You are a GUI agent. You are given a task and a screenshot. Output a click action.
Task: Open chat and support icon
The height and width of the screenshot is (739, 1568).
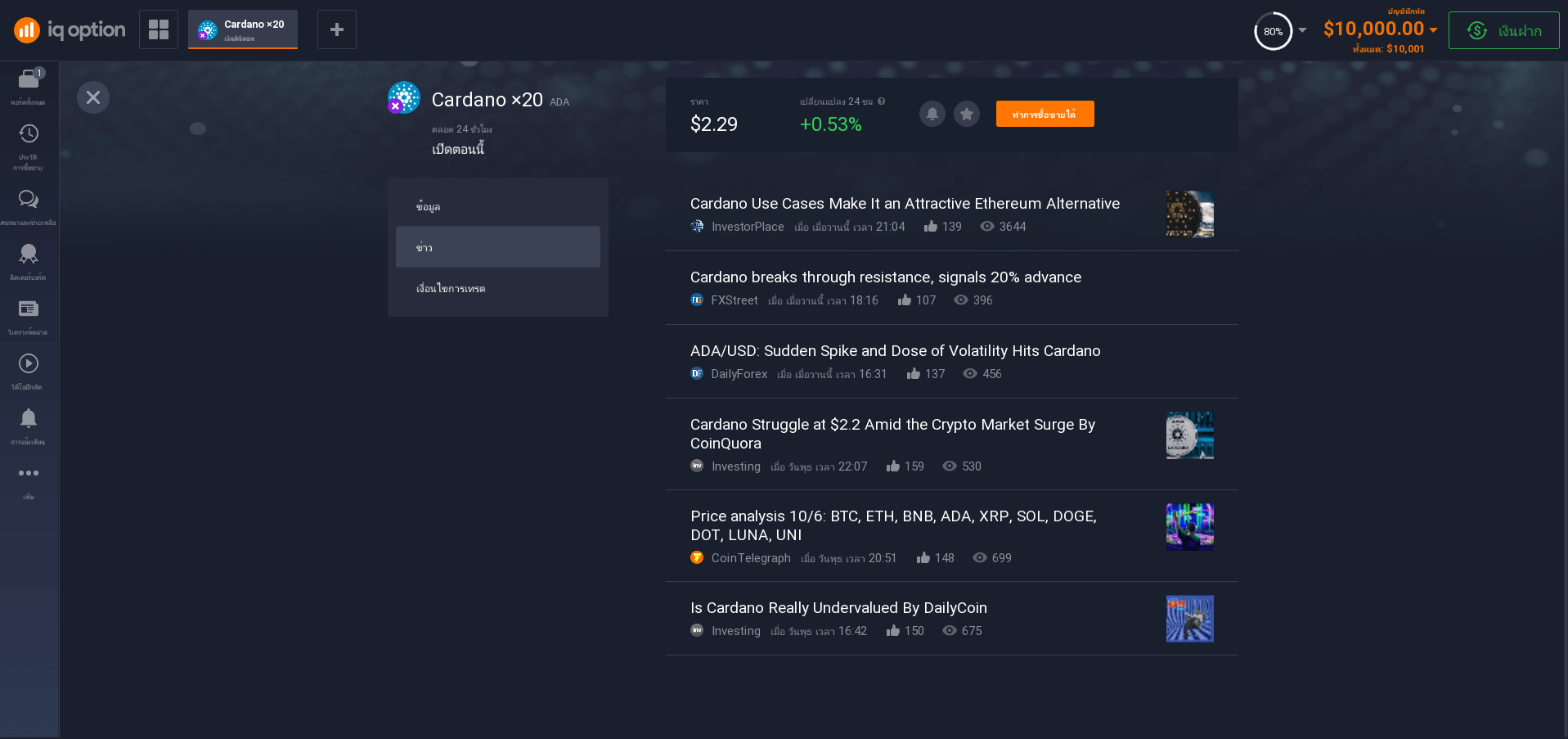(x=29, y=200)
